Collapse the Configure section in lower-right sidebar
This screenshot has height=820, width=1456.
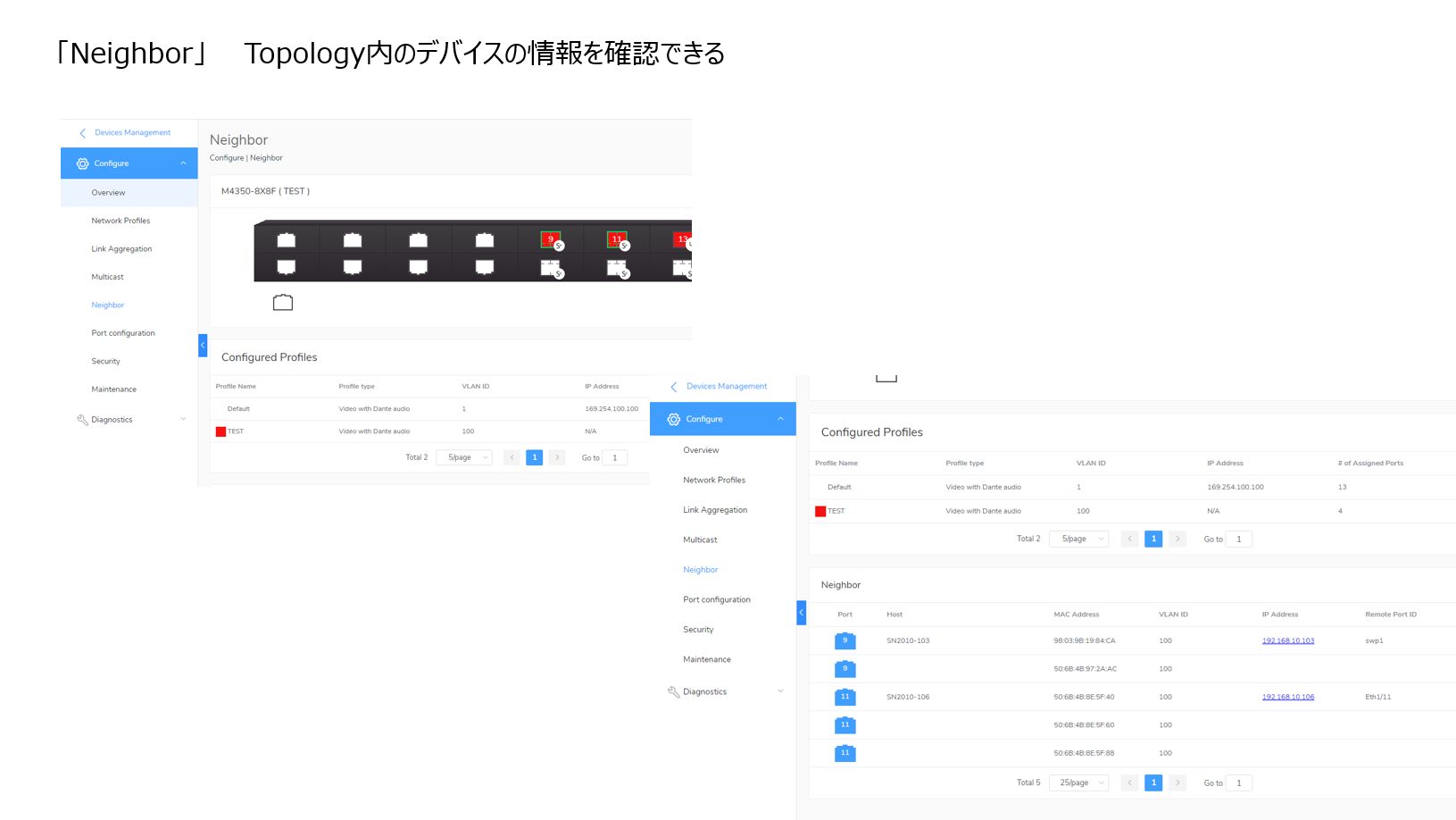click(x=780, y=419)
